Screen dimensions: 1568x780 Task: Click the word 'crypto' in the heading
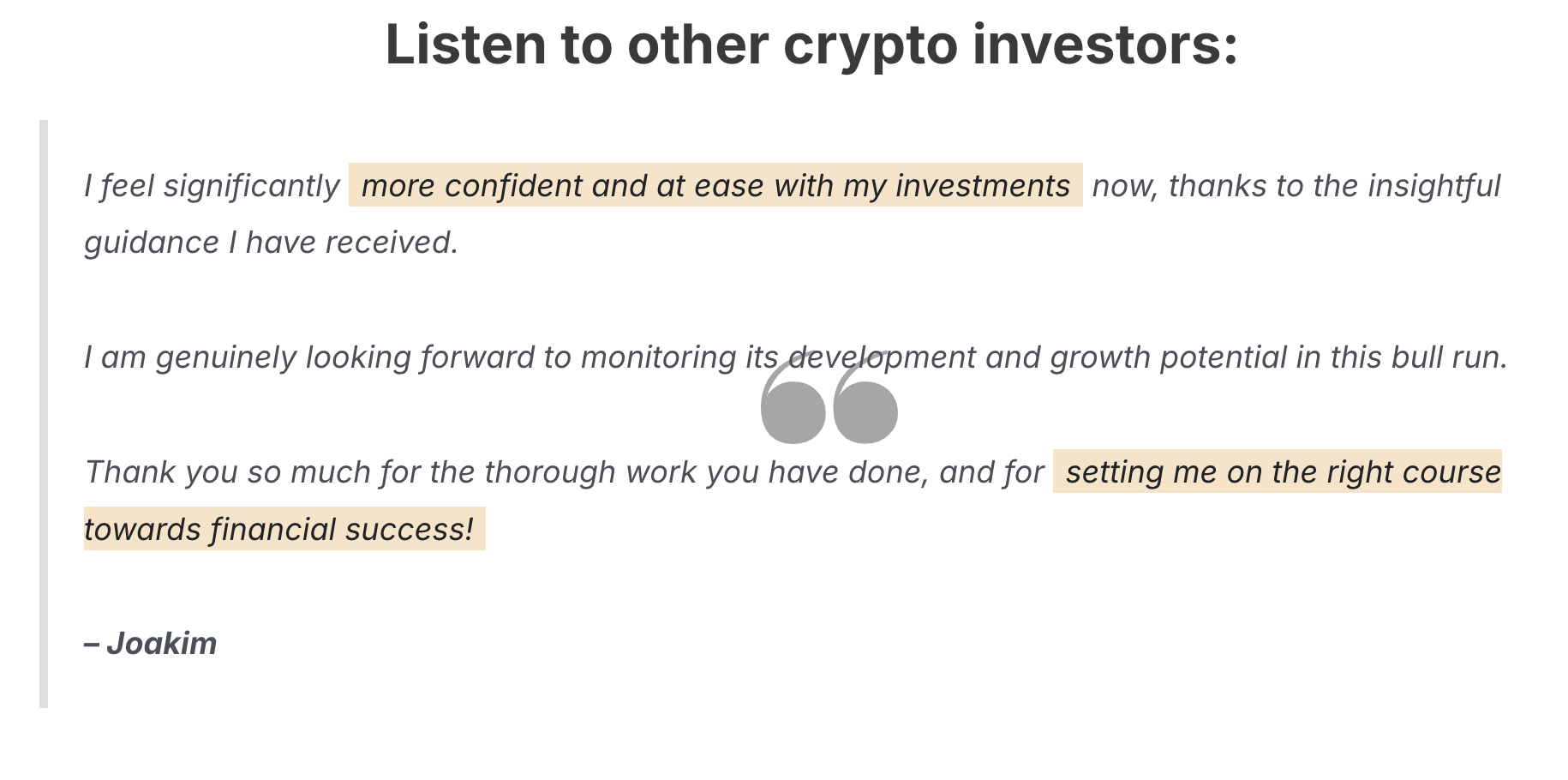click(870, 46)
